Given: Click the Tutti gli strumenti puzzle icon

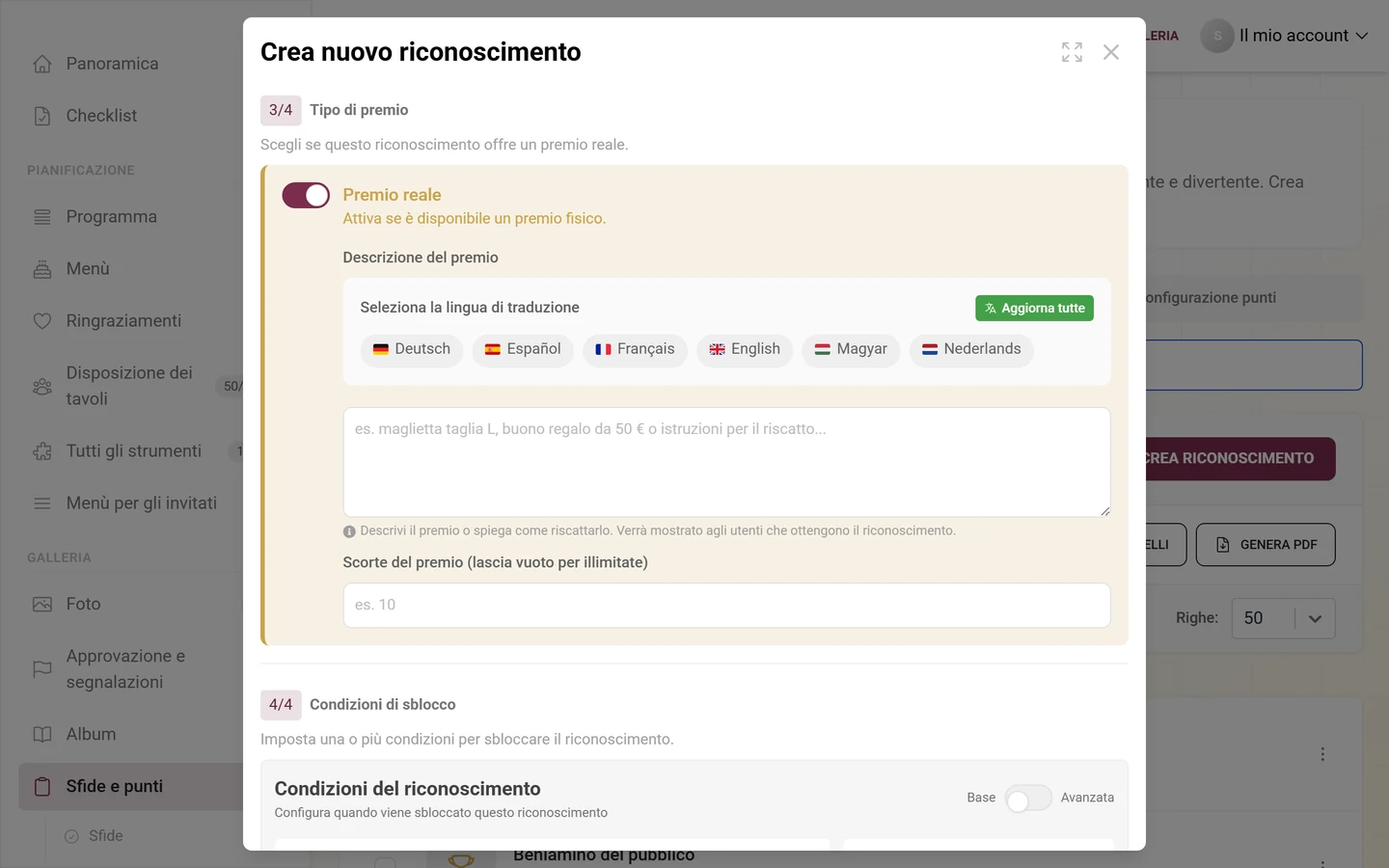Looking at the screenshot, I should click(x=42, y=451).
